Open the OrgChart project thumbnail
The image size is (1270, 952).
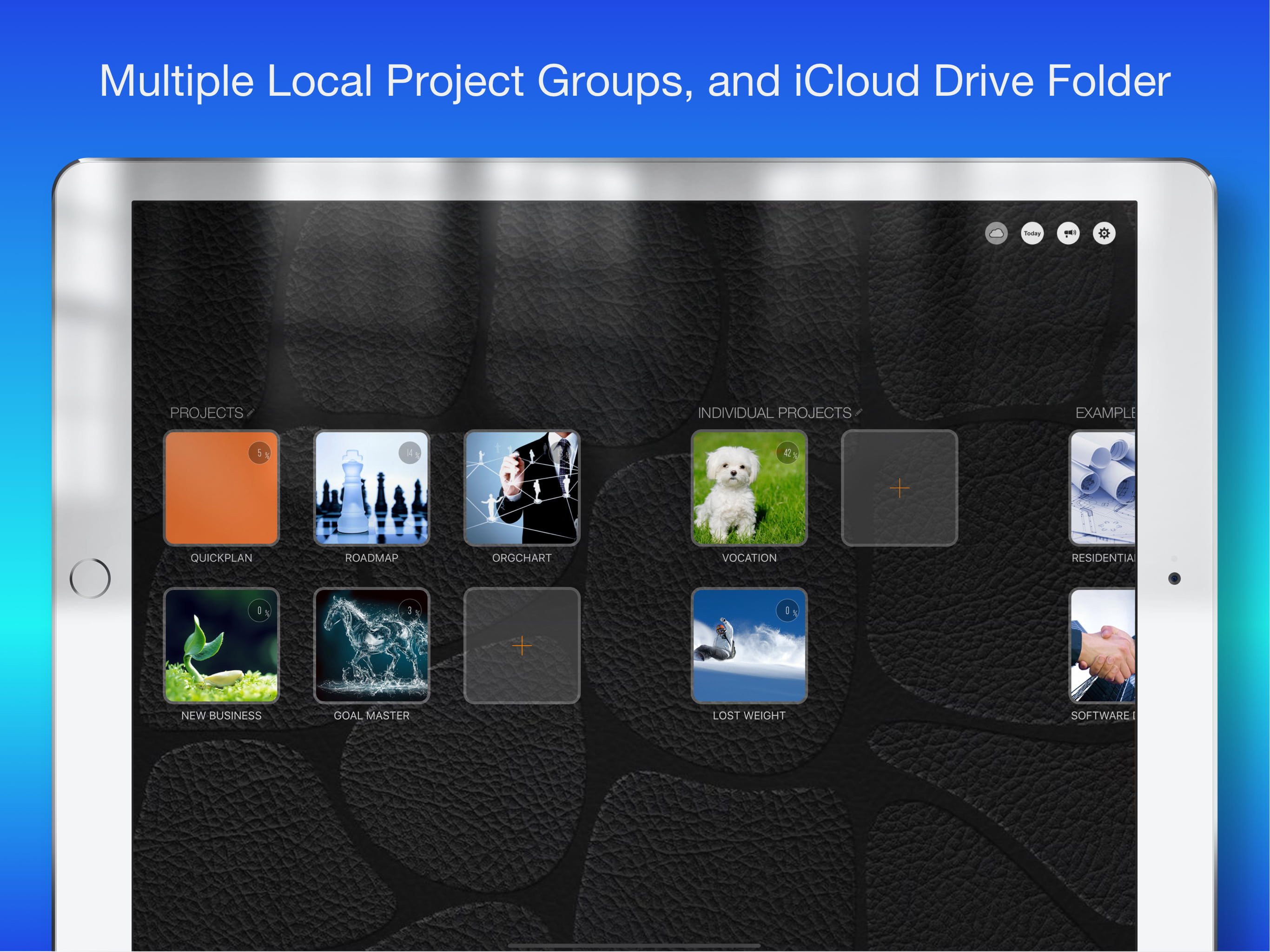pyautogui.click(x=521, y=488)
